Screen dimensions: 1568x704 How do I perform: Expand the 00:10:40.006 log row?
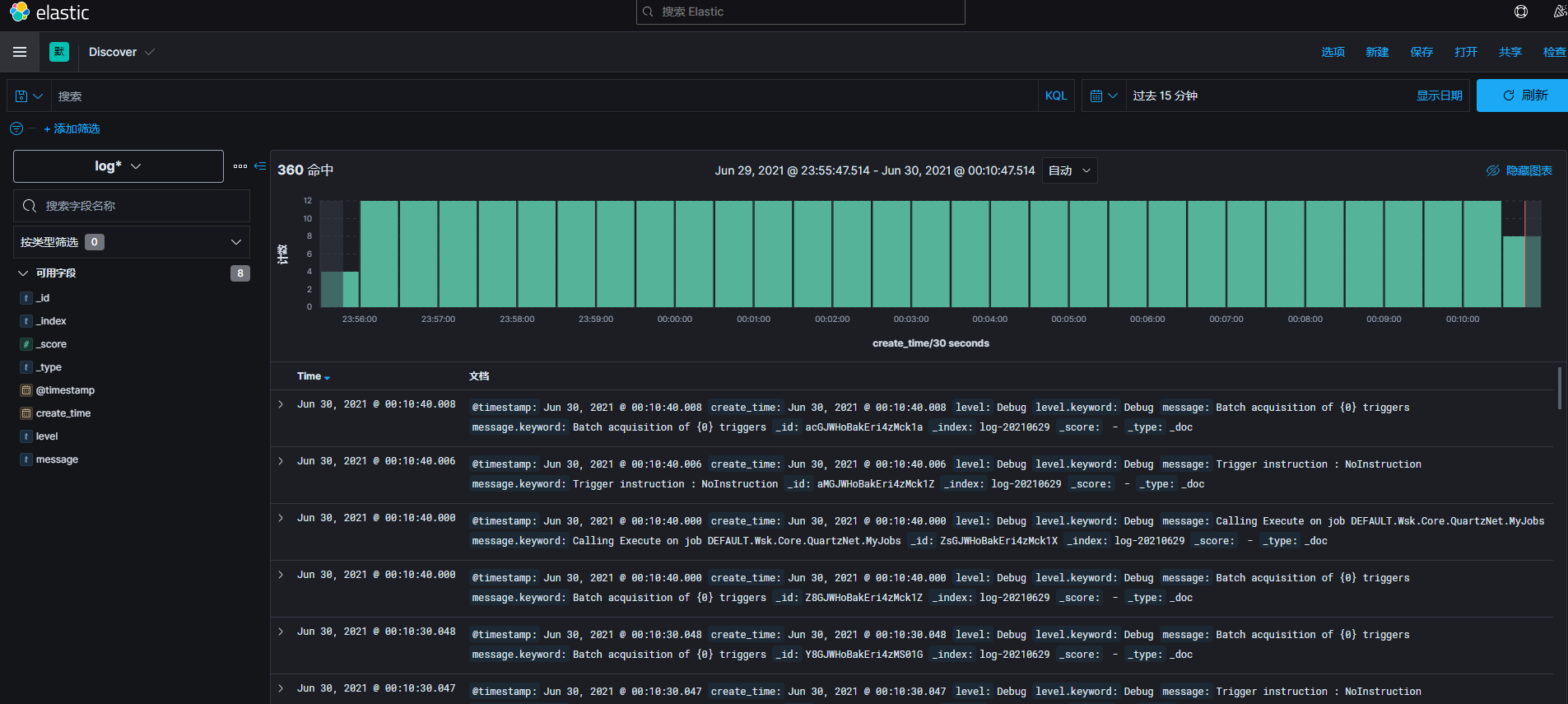click(281, 461)
